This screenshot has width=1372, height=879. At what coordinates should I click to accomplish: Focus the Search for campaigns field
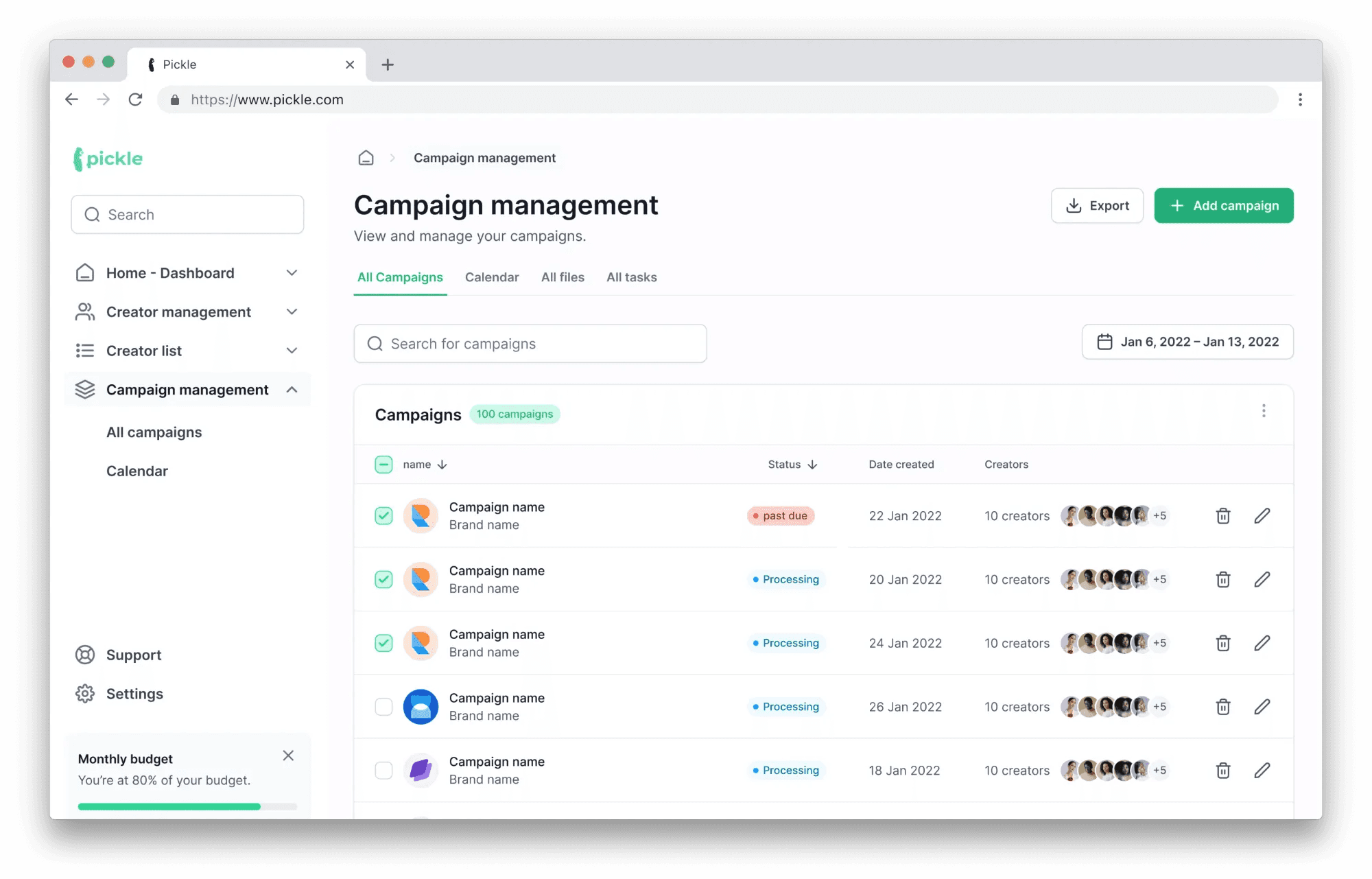tap(530, 344)
